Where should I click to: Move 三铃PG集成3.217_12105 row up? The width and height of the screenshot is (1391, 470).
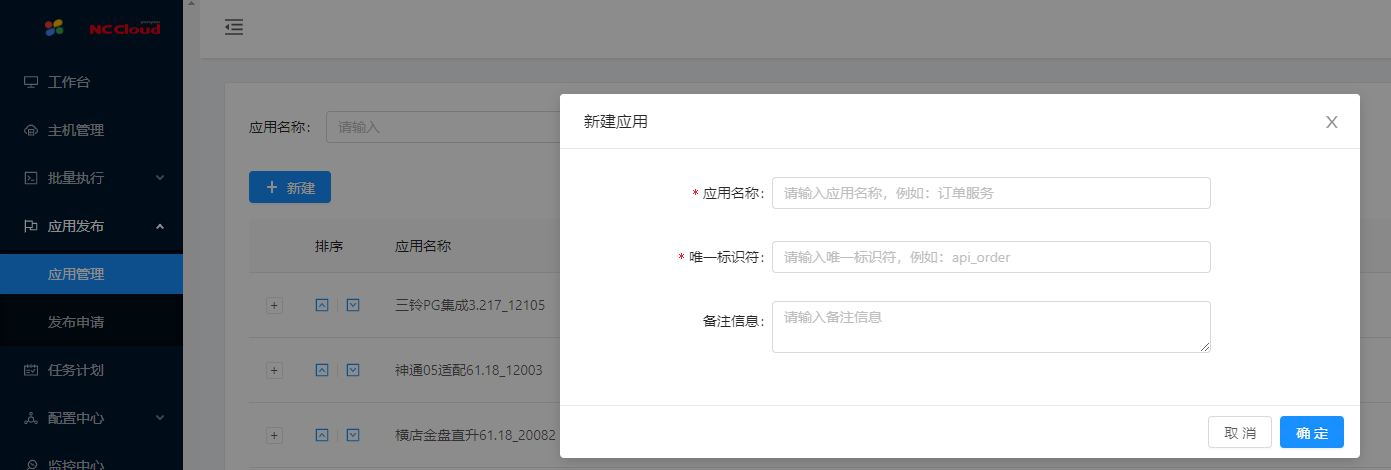(322, 305)
